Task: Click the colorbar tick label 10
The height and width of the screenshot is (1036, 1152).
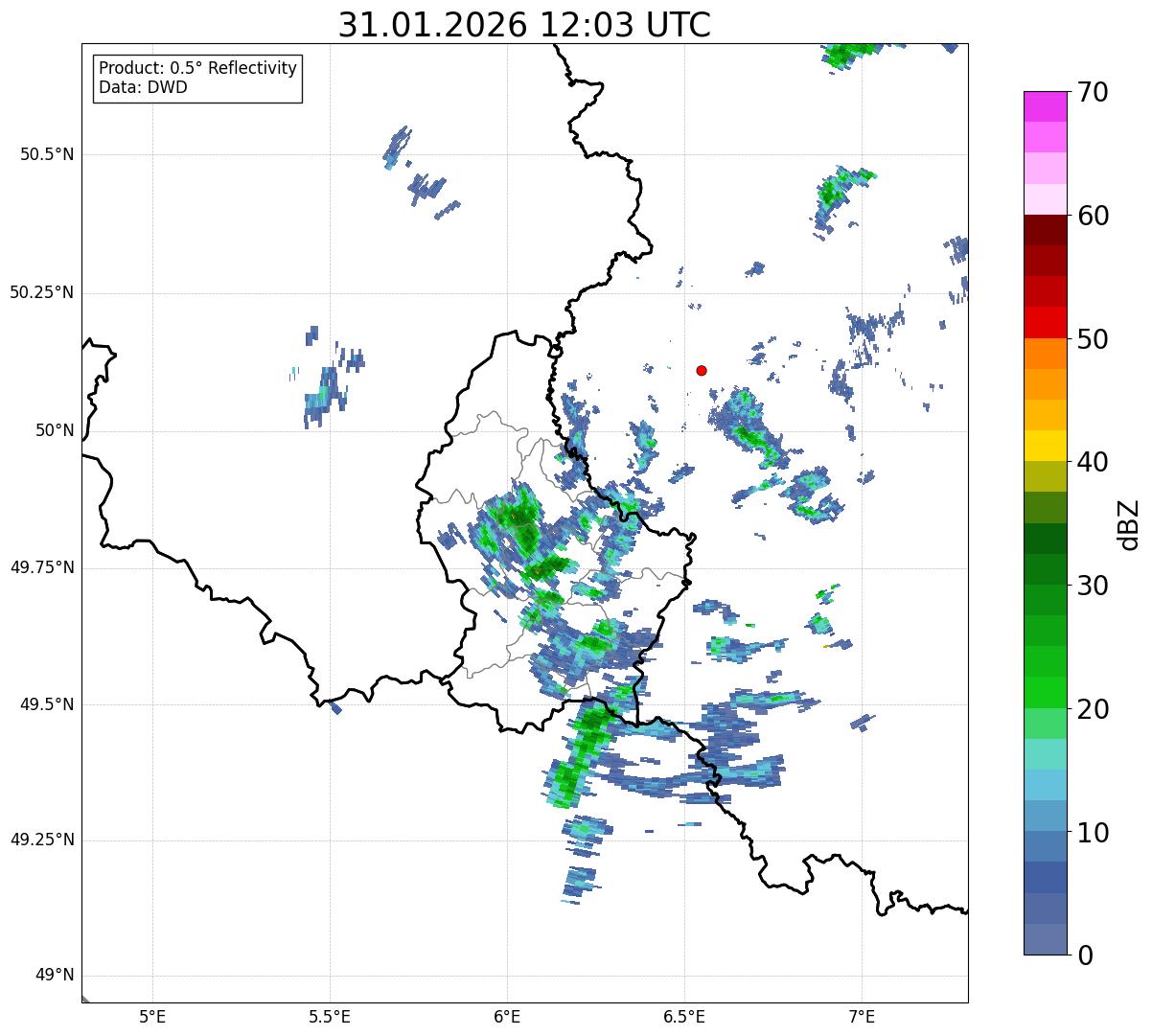Action: click(1093, 833)
